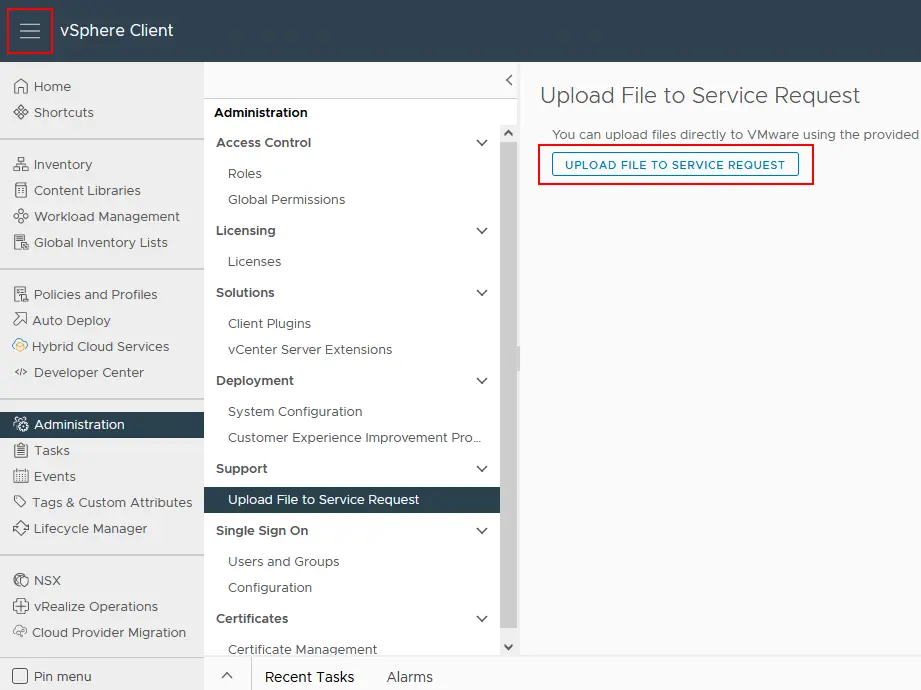This screenshot has width=921, height=690.
Task: Open Lifecycle Manager from main menu
Action: click(90, 528)
